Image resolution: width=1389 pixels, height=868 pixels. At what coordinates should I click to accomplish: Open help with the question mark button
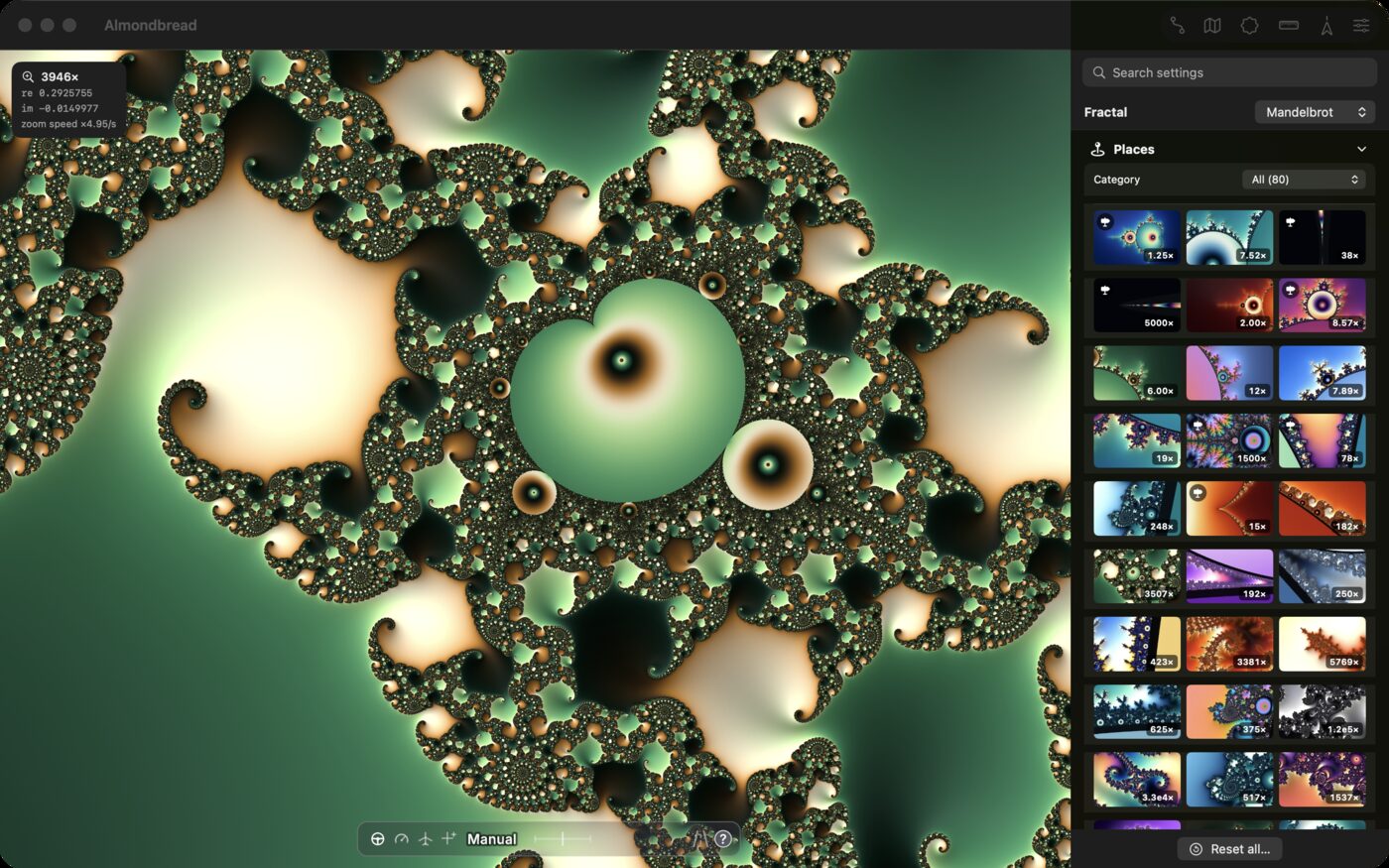point(723,839)
